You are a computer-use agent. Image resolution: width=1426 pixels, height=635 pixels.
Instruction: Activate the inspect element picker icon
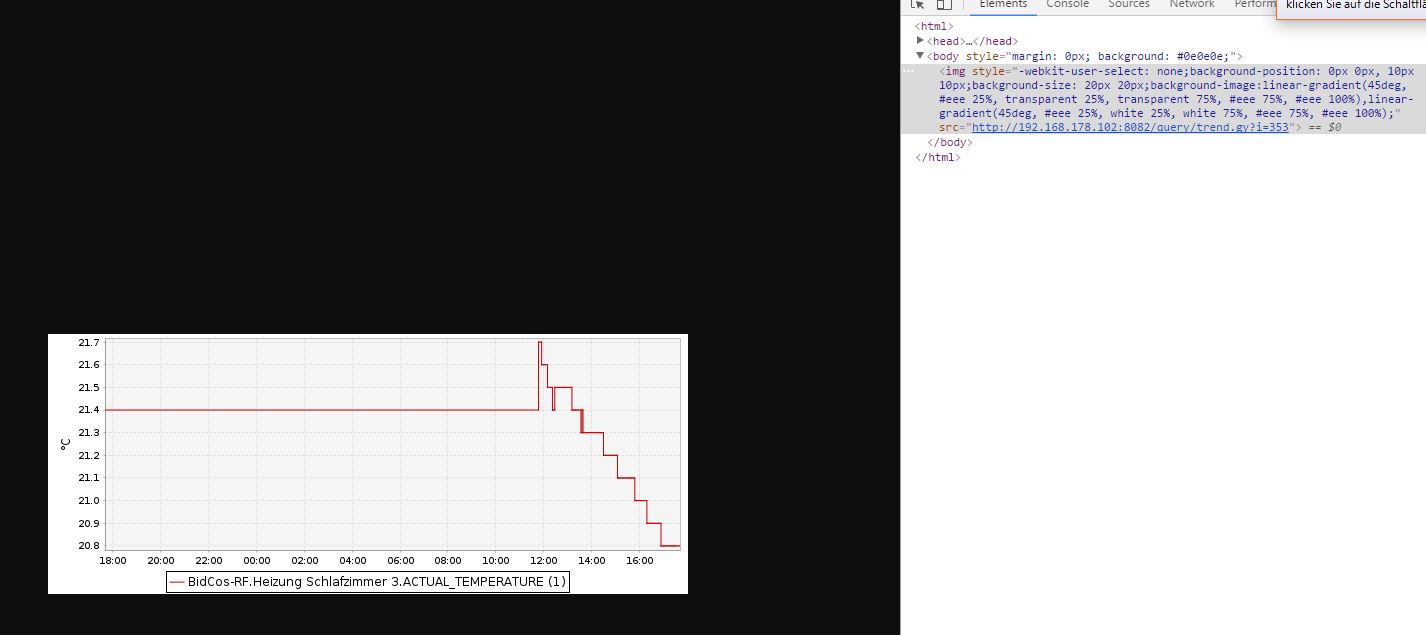coord(917,4)
